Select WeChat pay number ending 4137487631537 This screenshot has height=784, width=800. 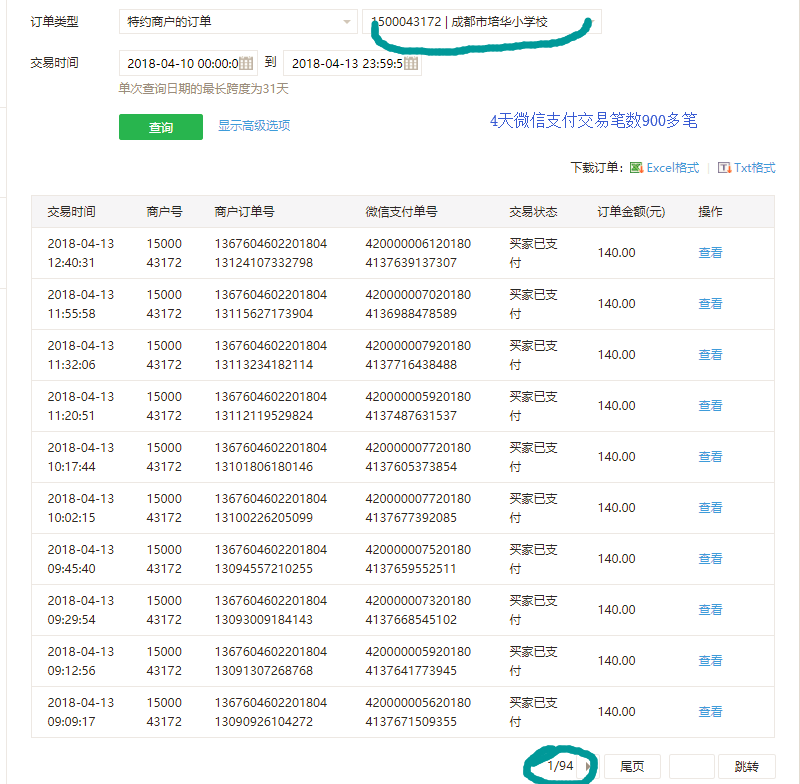[418, 406]
